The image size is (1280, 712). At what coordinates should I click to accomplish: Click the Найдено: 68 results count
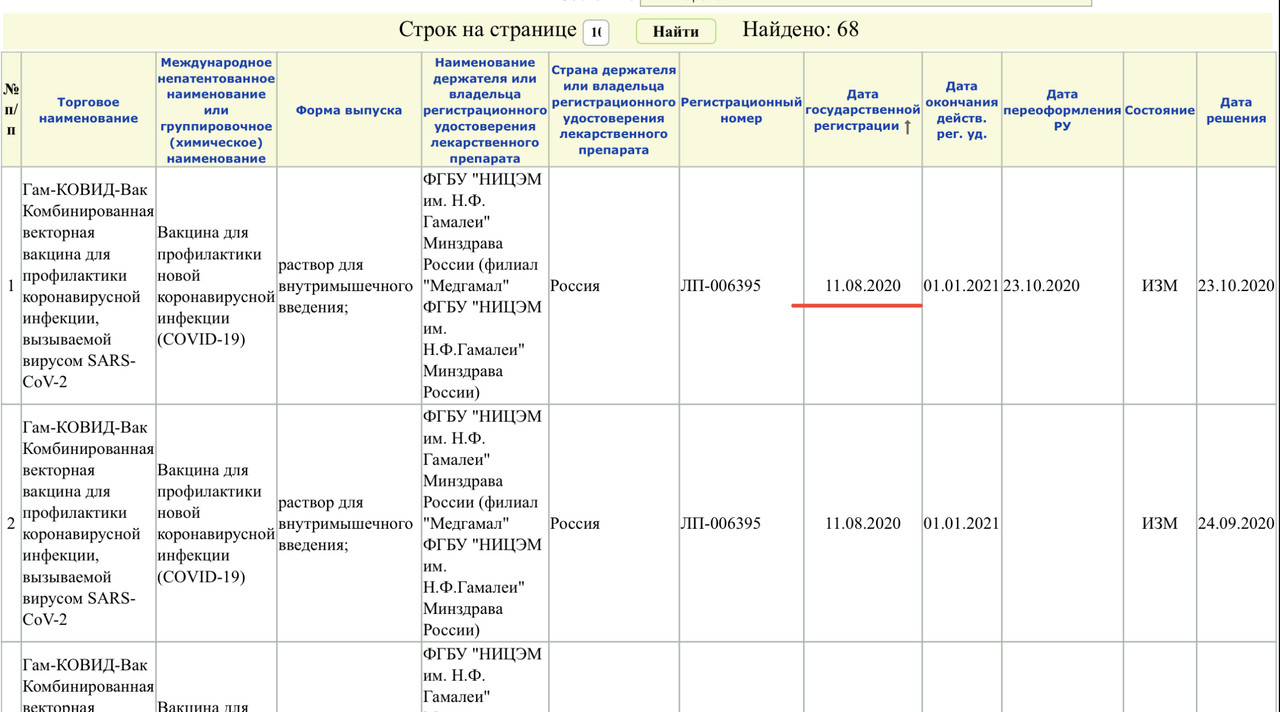[800, 30]
